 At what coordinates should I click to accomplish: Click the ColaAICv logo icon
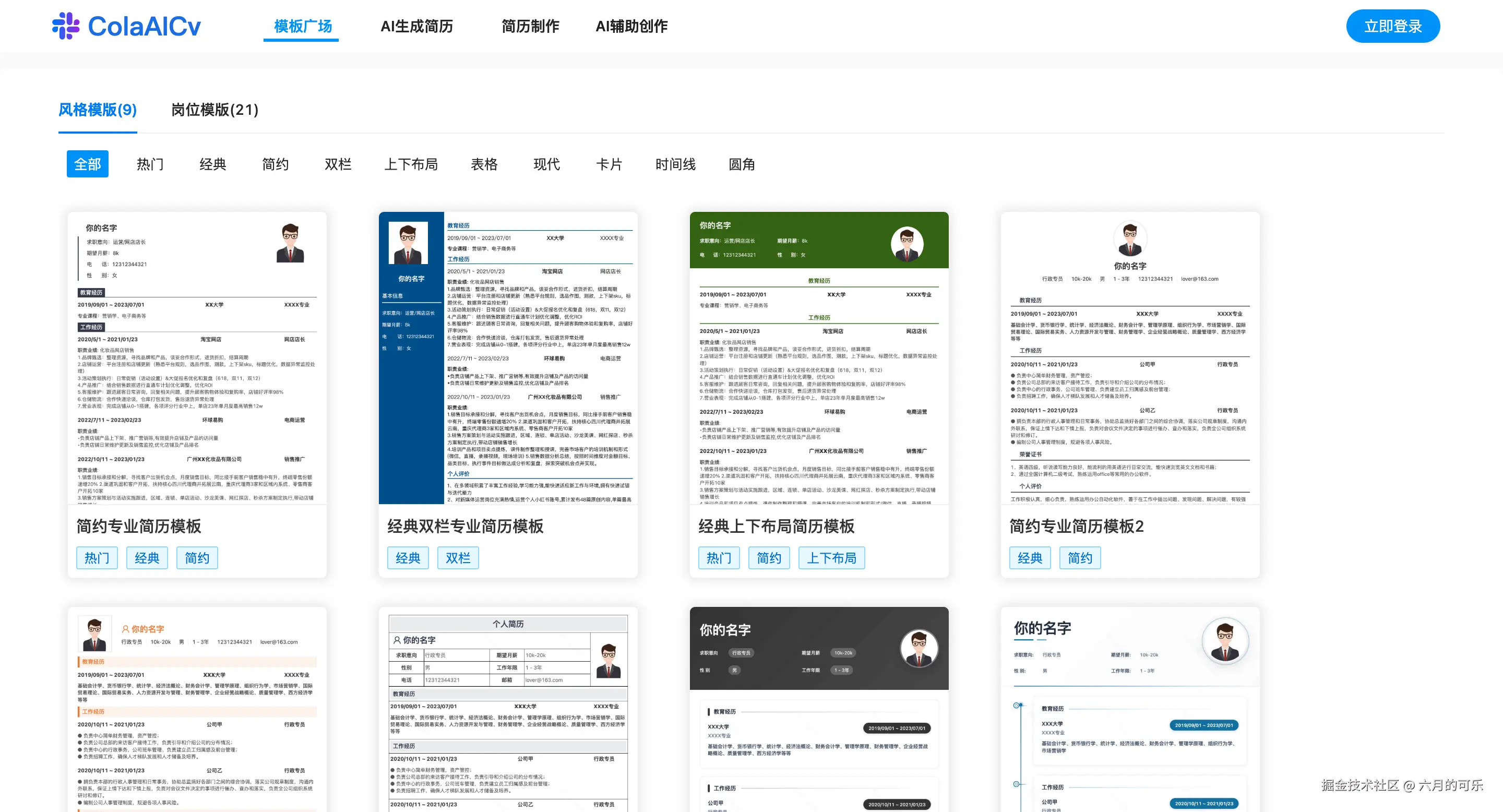(x=66, y=26)
